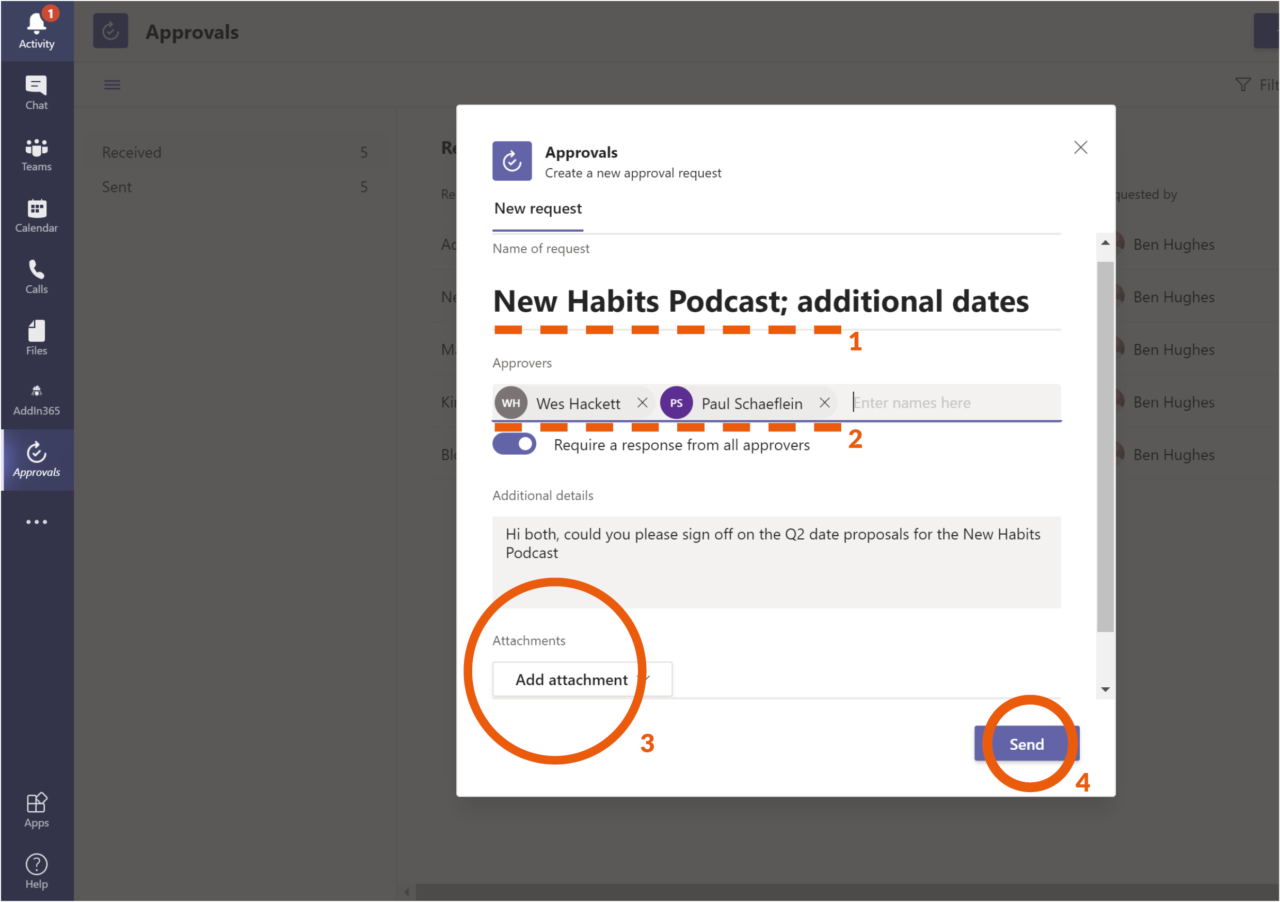Open the Calls section
The height and width of the screenshot is (902, 1280).
[x=36, y=277]
